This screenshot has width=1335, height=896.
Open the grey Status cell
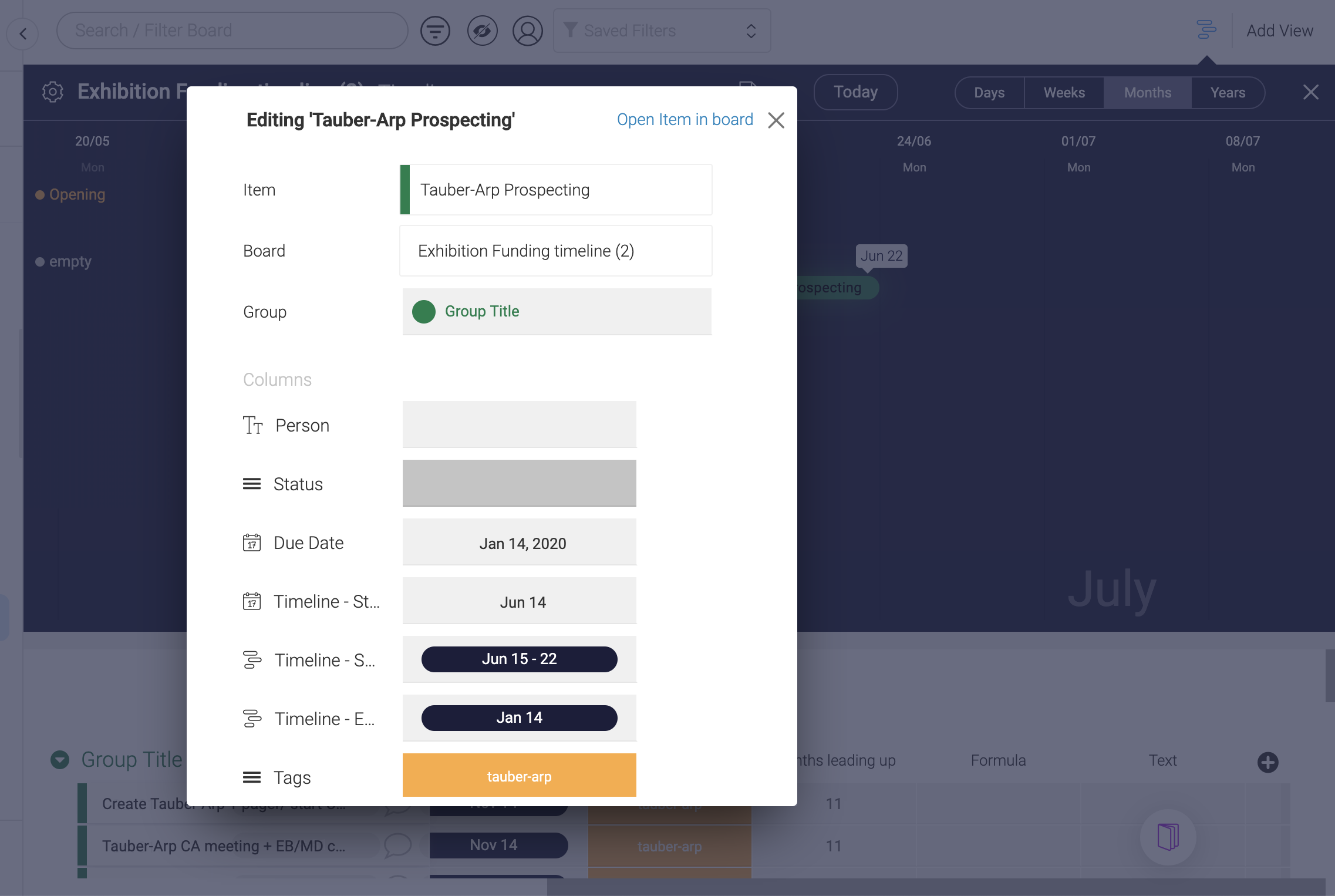(519, 483)
